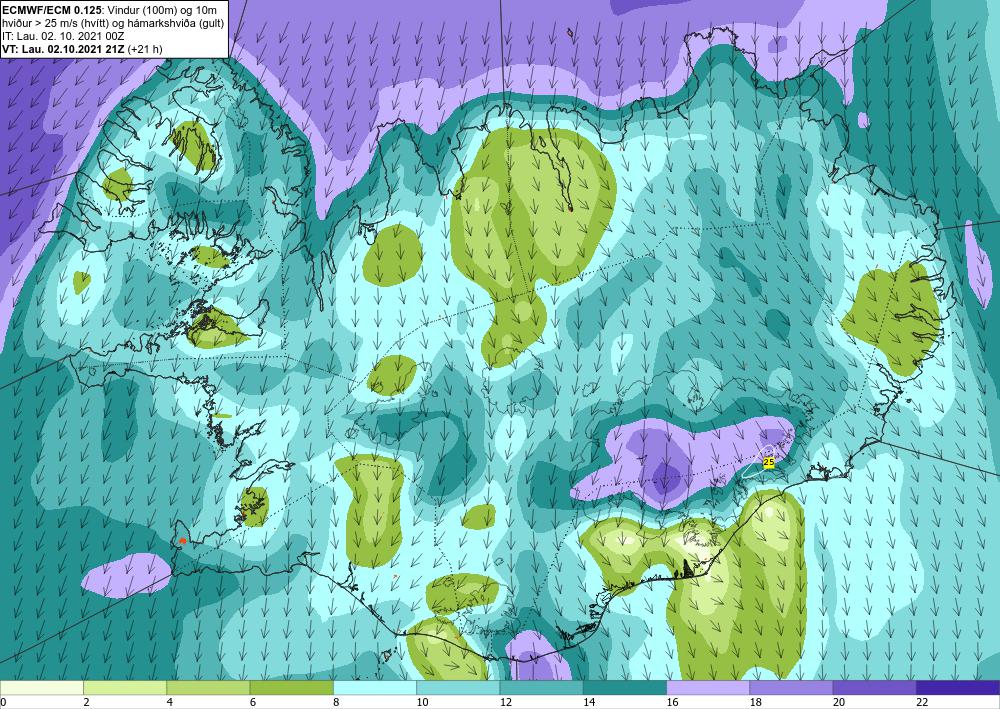Click the '8' label on the color scale
The height and width of the screenshot is (709, 1000).
click(336, 702)
